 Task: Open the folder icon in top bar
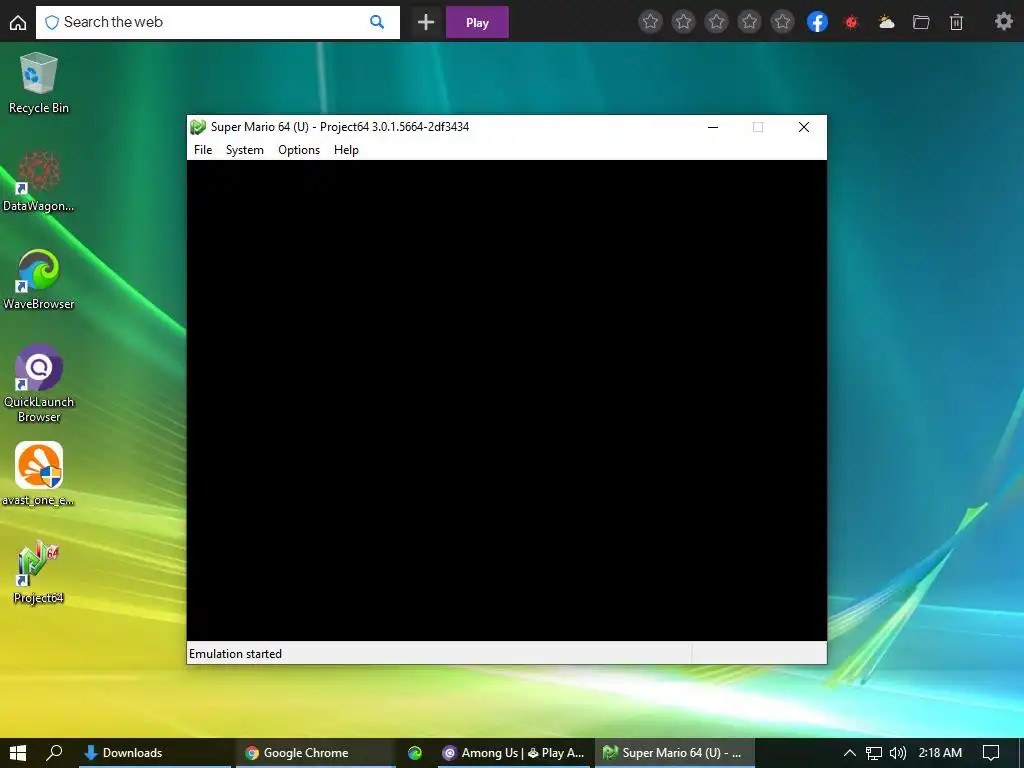point(921,22)
